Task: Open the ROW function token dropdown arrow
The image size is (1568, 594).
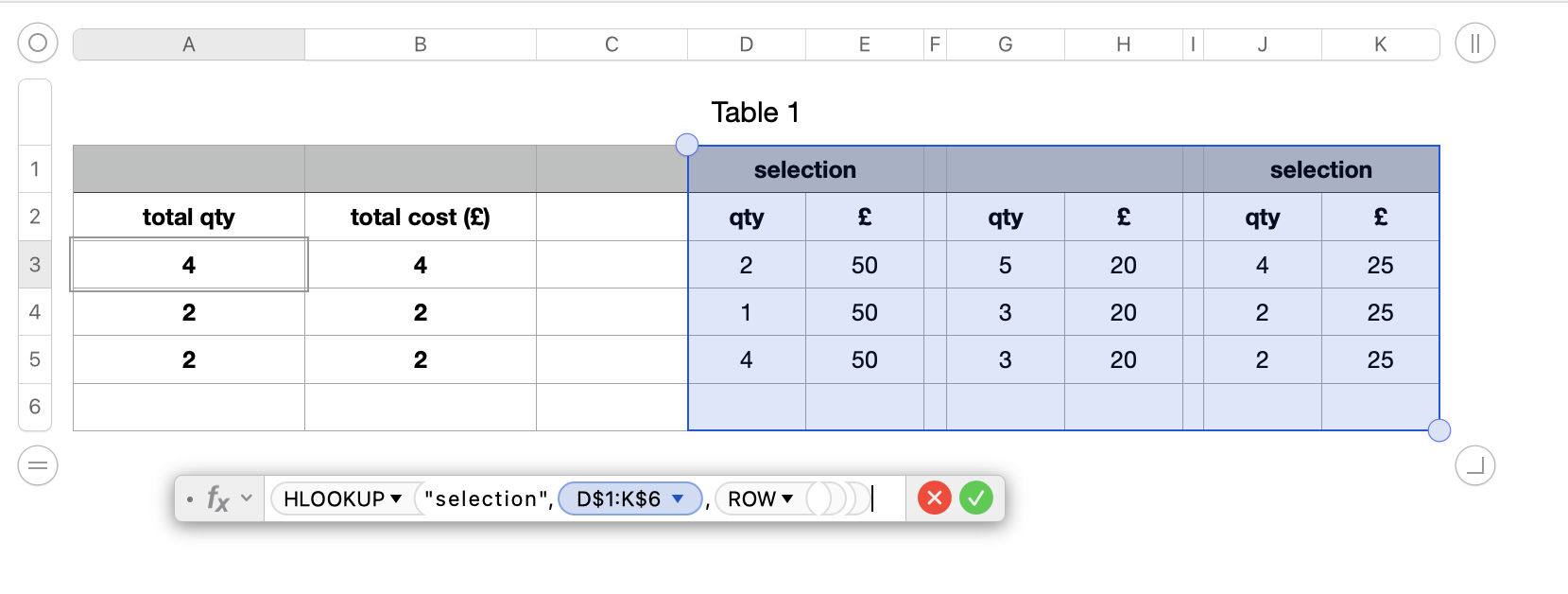Action: click(x=787, y=498)
